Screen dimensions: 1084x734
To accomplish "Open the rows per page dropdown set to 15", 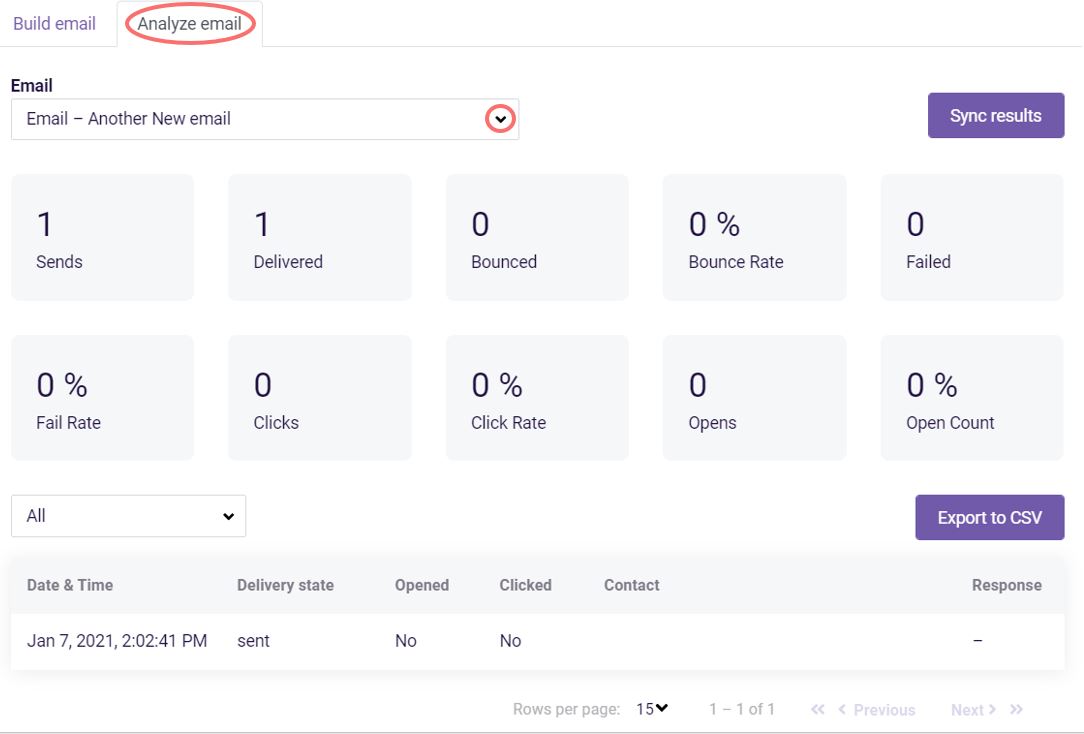I will (x=650, y=708).
